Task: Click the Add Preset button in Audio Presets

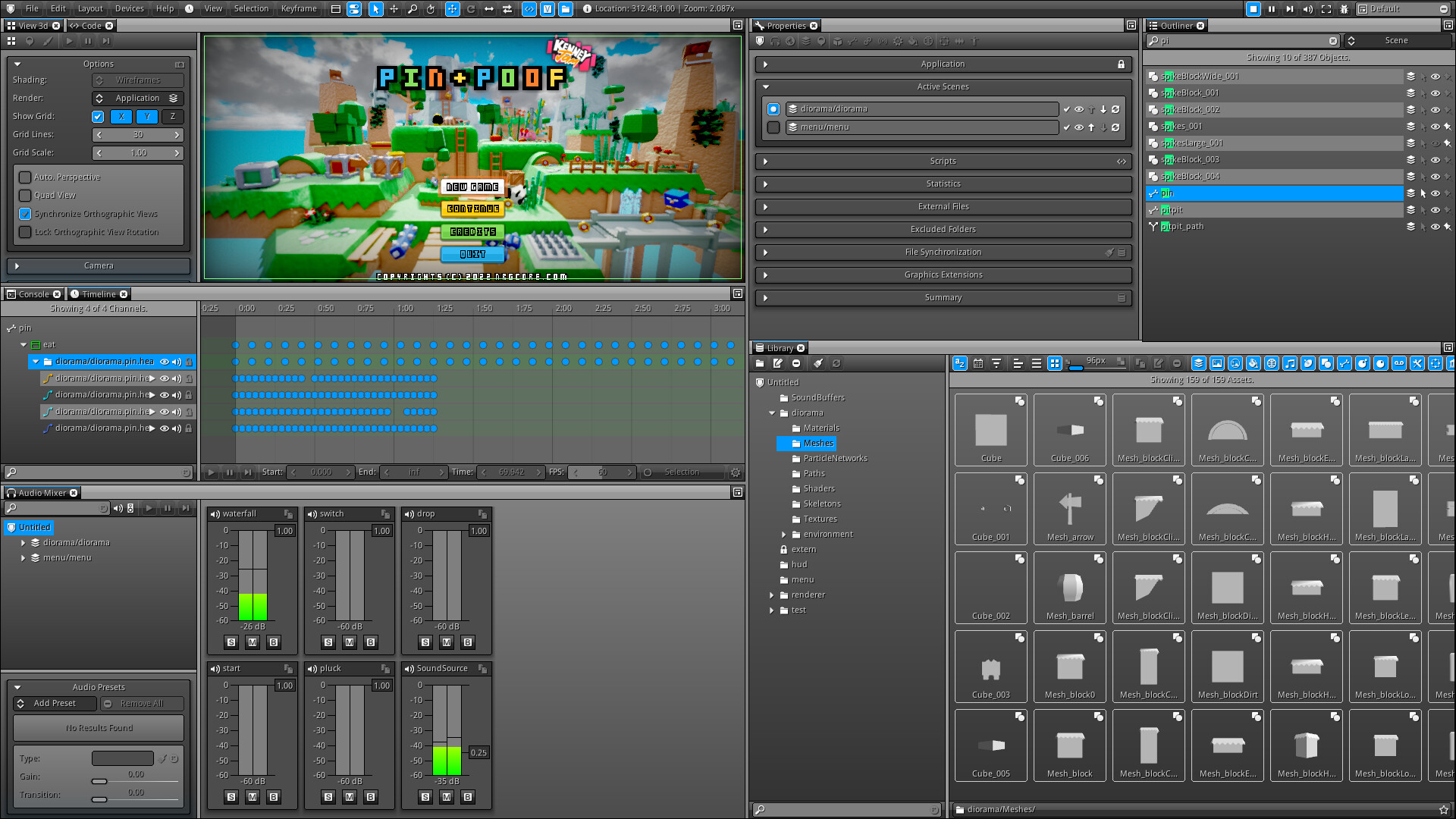Action: pos(54,703)
